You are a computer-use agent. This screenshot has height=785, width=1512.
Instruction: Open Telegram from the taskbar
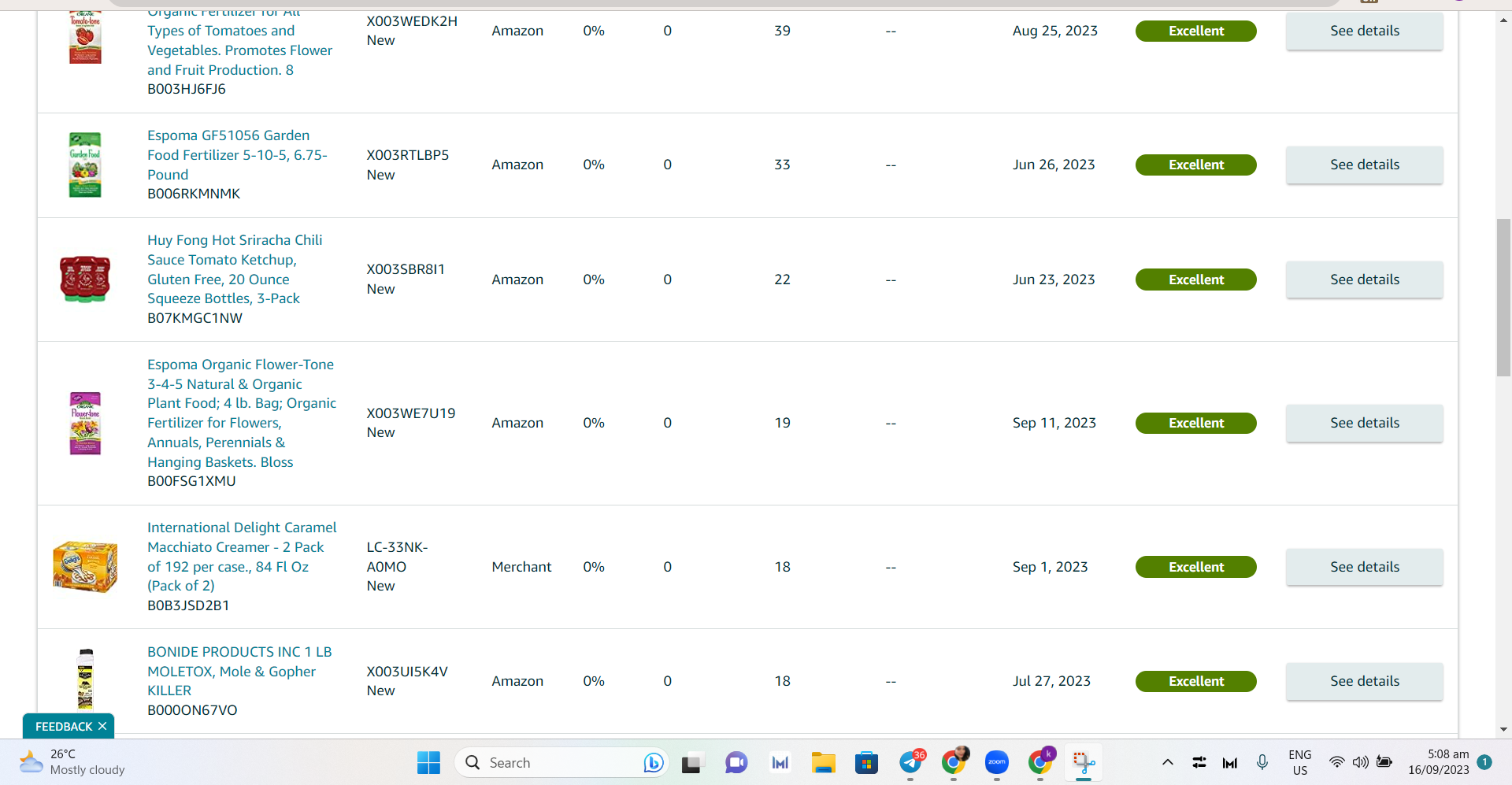(911, 762)
